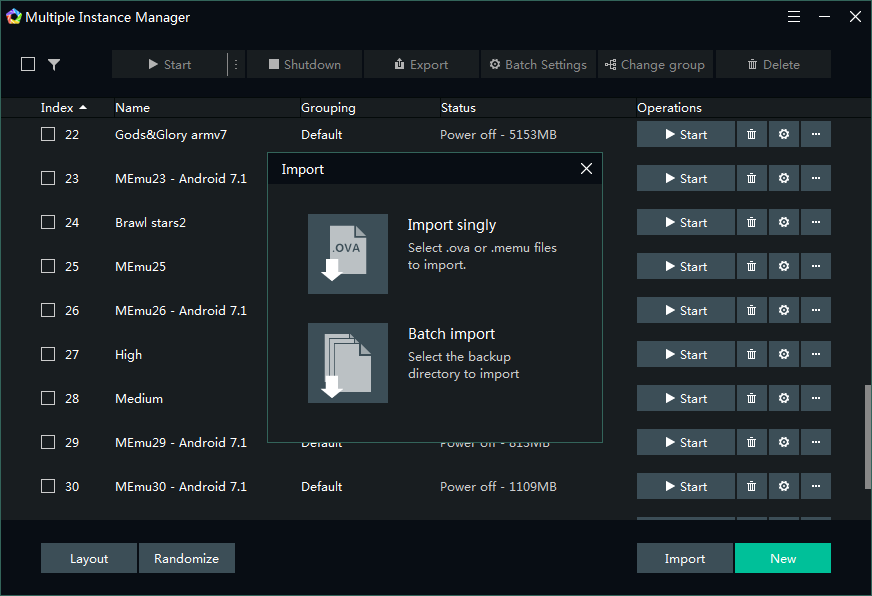Delete Gods&Glory armv7 using its trash icon
The width and height of the screenshot is (872, 596).
point(751,135)
